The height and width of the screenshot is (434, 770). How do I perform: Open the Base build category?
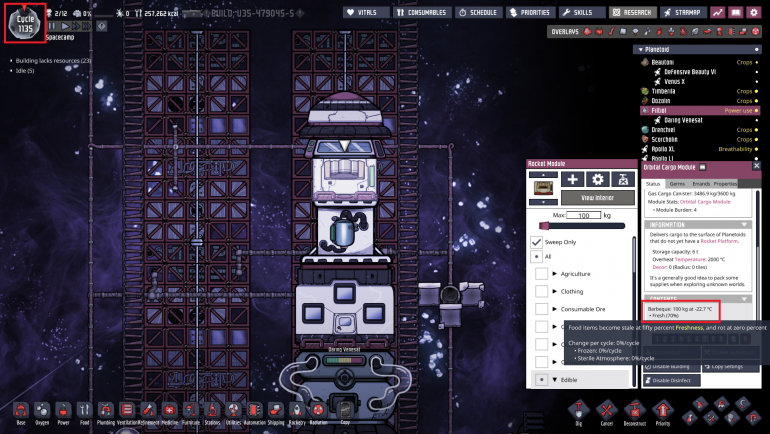coord(21,410)
